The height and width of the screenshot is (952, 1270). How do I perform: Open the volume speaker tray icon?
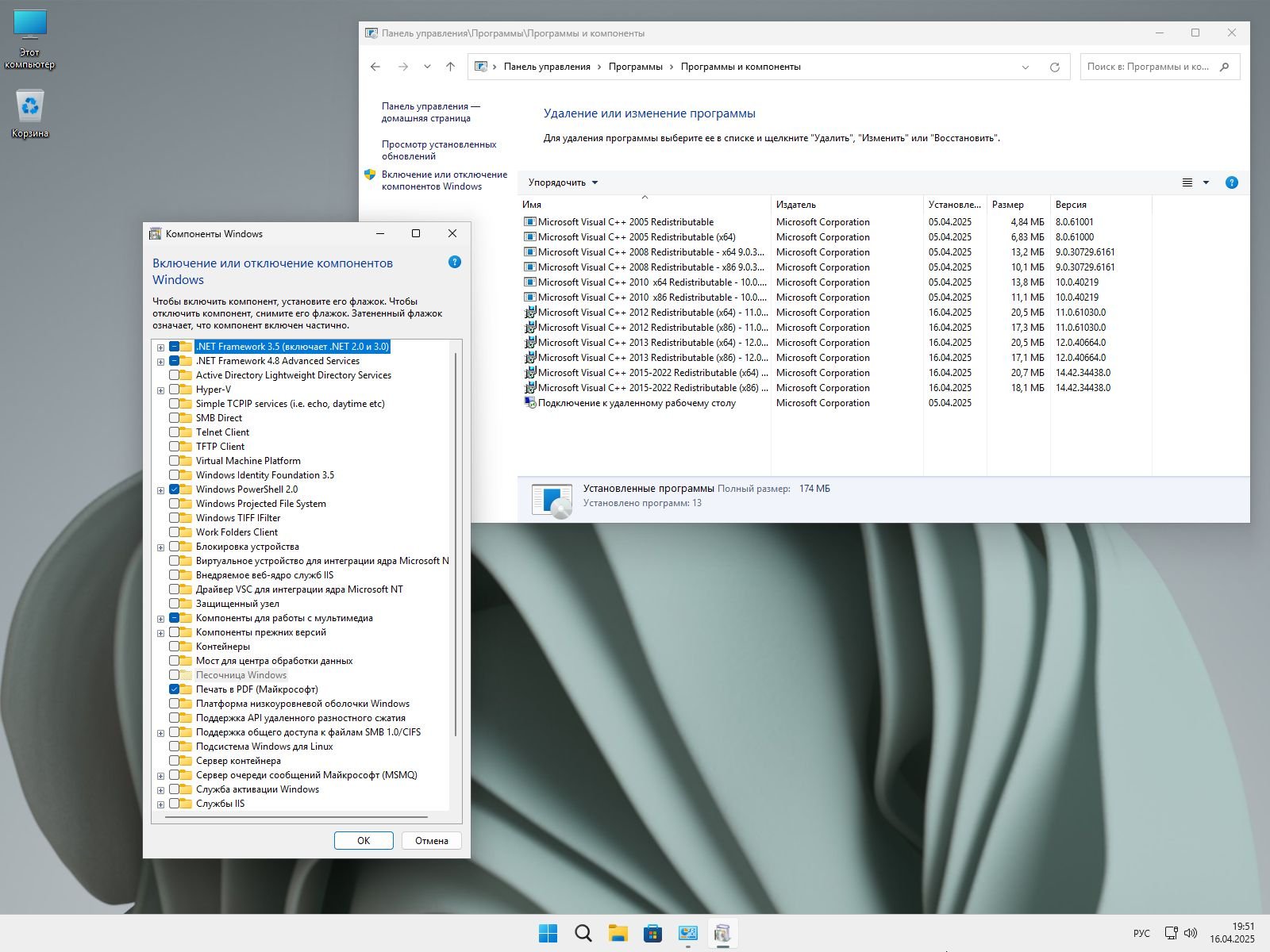(x=1191, y=933)
